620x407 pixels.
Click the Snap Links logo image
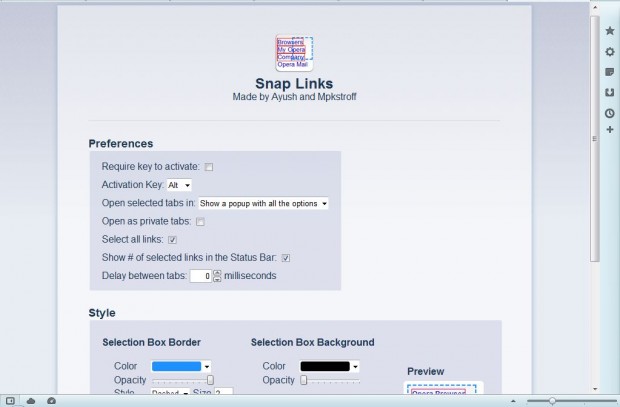(x=294, y=53)
